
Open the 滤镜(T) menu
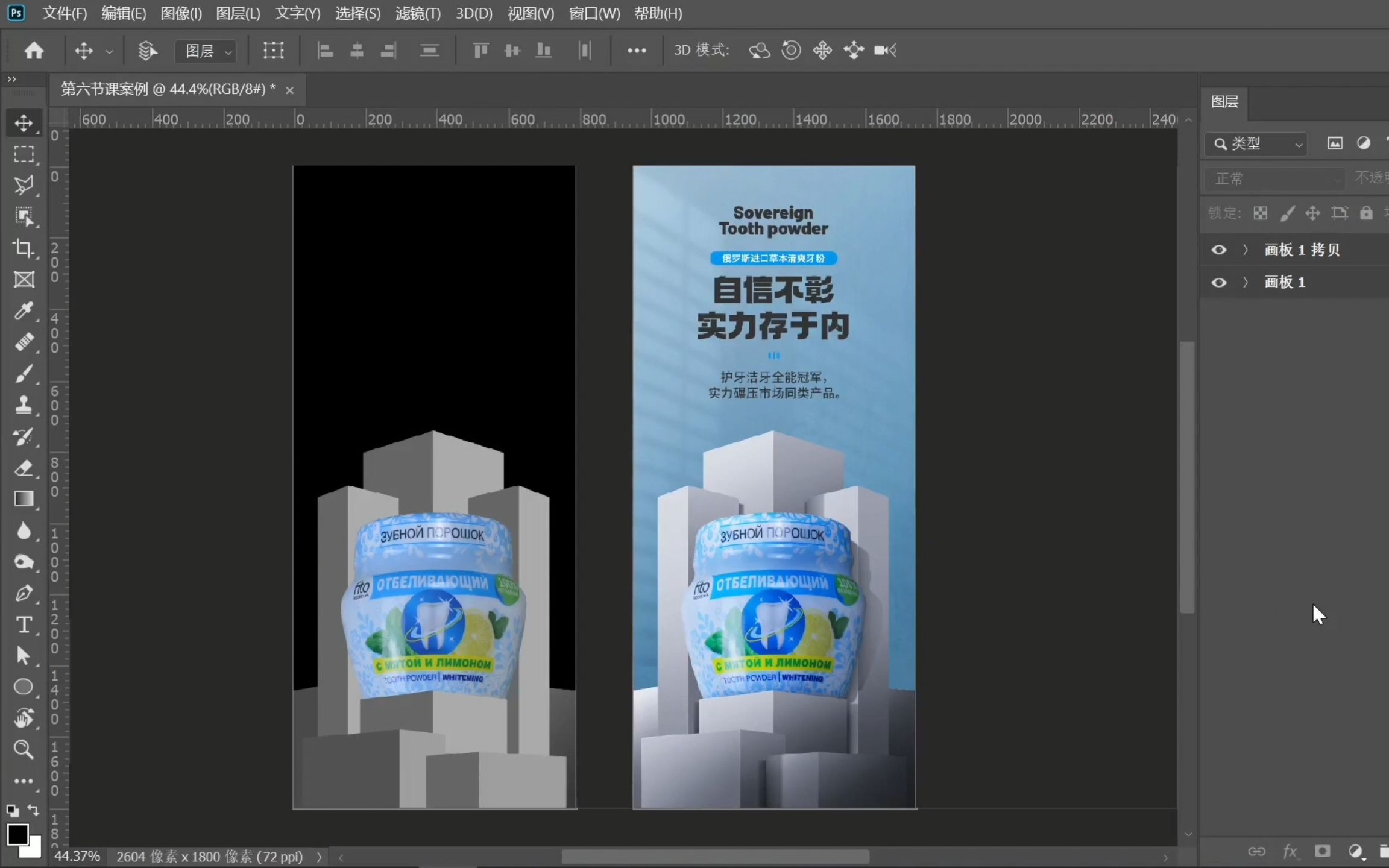point(418,13)
